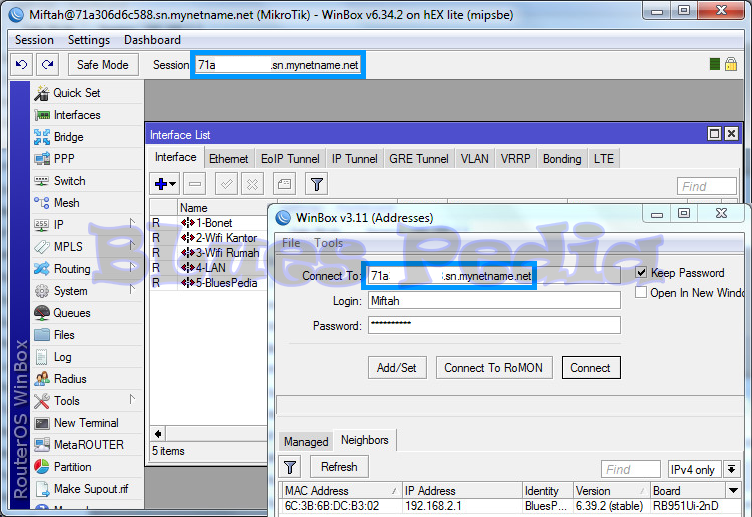Click the comment icon in Interface List
Screen dimensions: 752x517
pyautogui.click(x=284, y=184)
